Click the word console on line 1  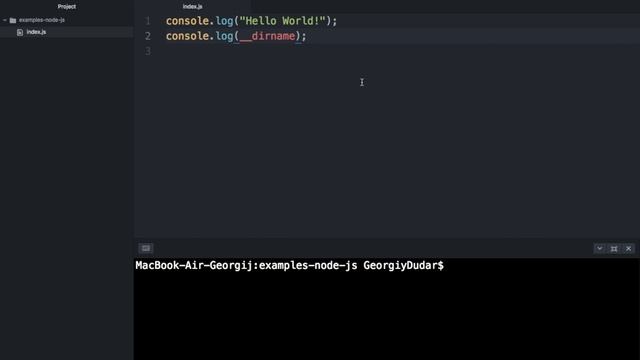[187, 21]
